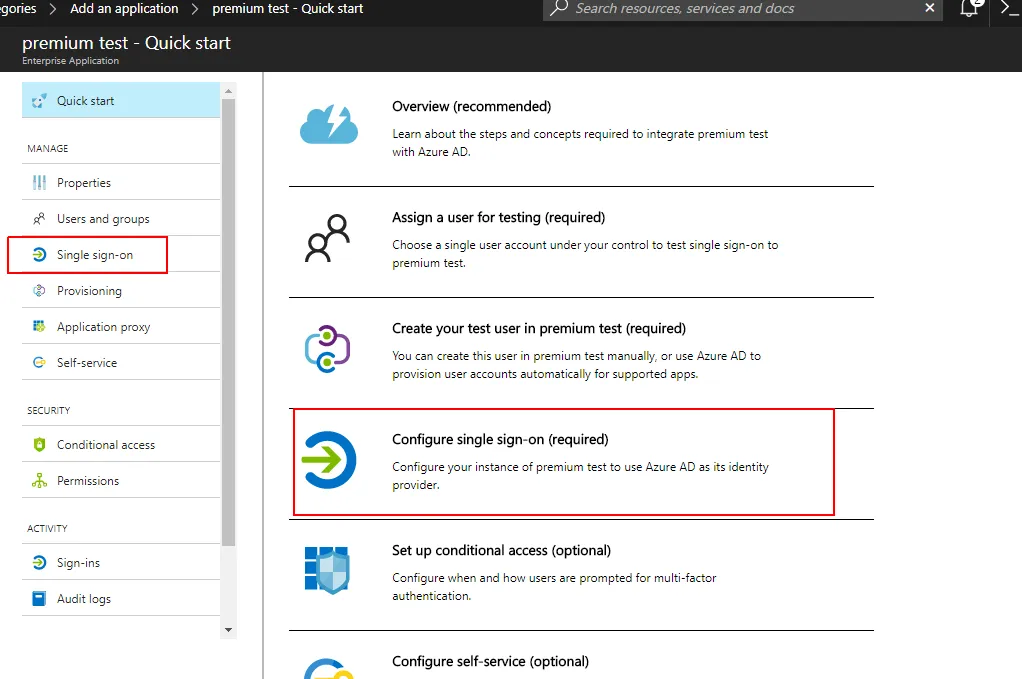Screen dimensions: 1022x679
Task: Click Configure when and how users description
Action: click(554, 586)
